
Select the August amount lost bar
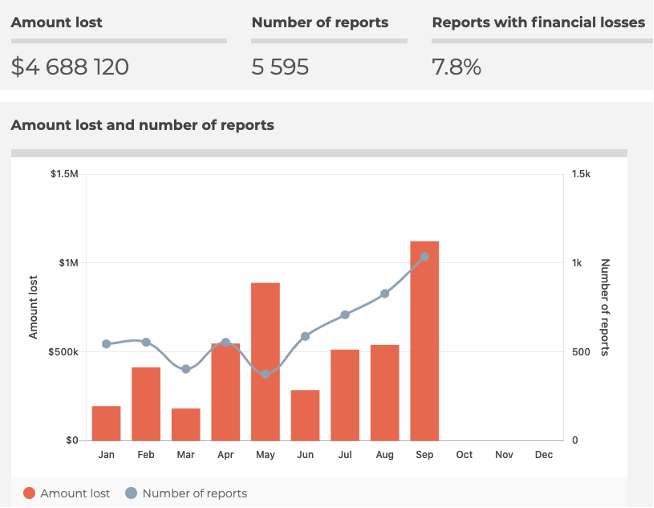pos(385,392)
